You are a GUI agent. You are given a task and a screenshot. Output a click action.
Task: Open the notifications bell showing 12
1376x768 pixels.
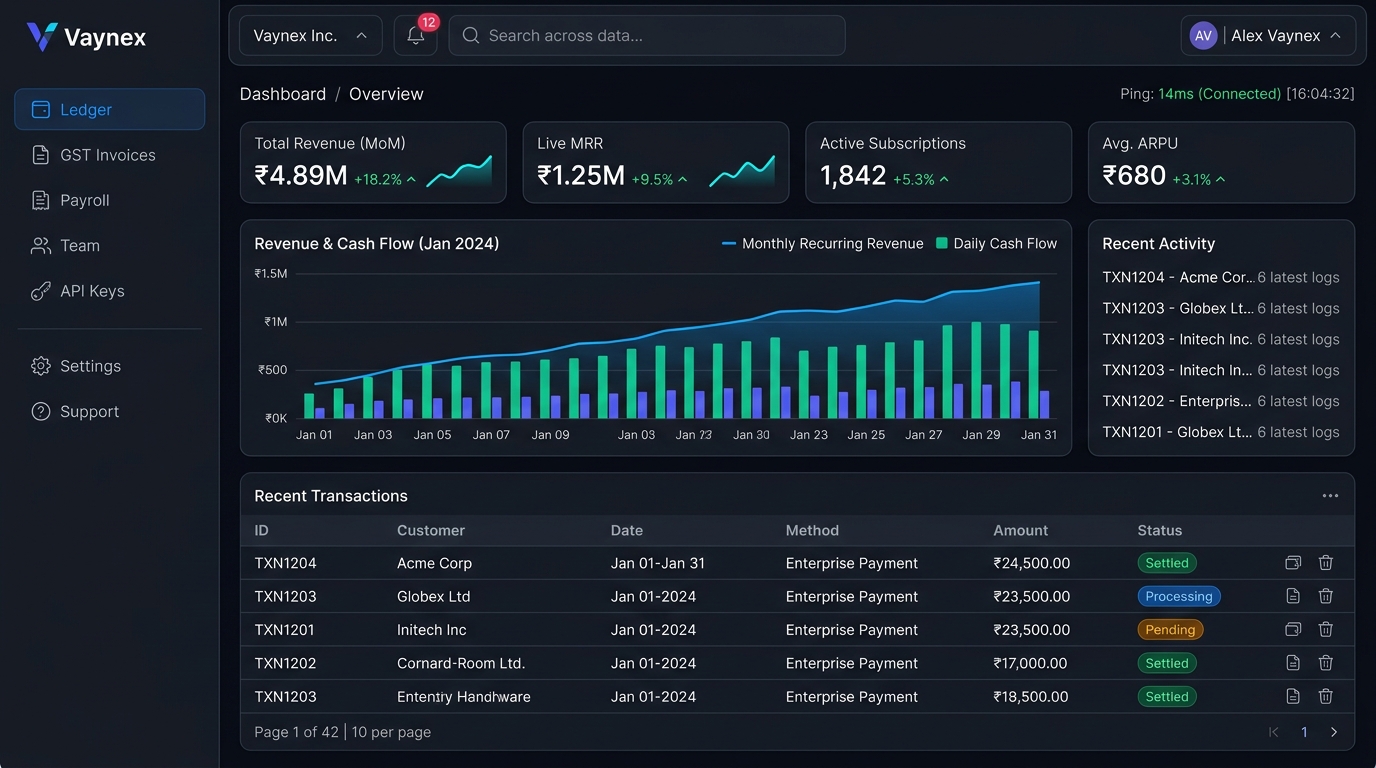[x=416, y=36]
